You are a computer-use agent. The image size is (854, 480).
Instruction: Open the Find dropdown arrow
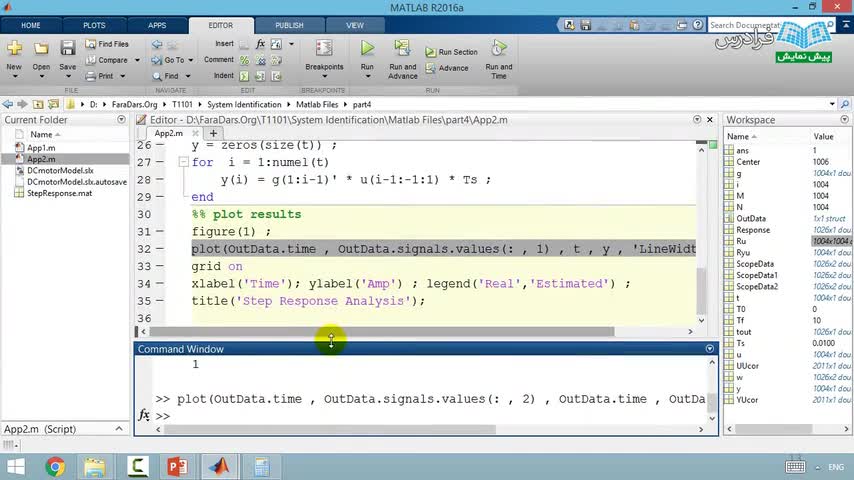(x=188, y=76)
